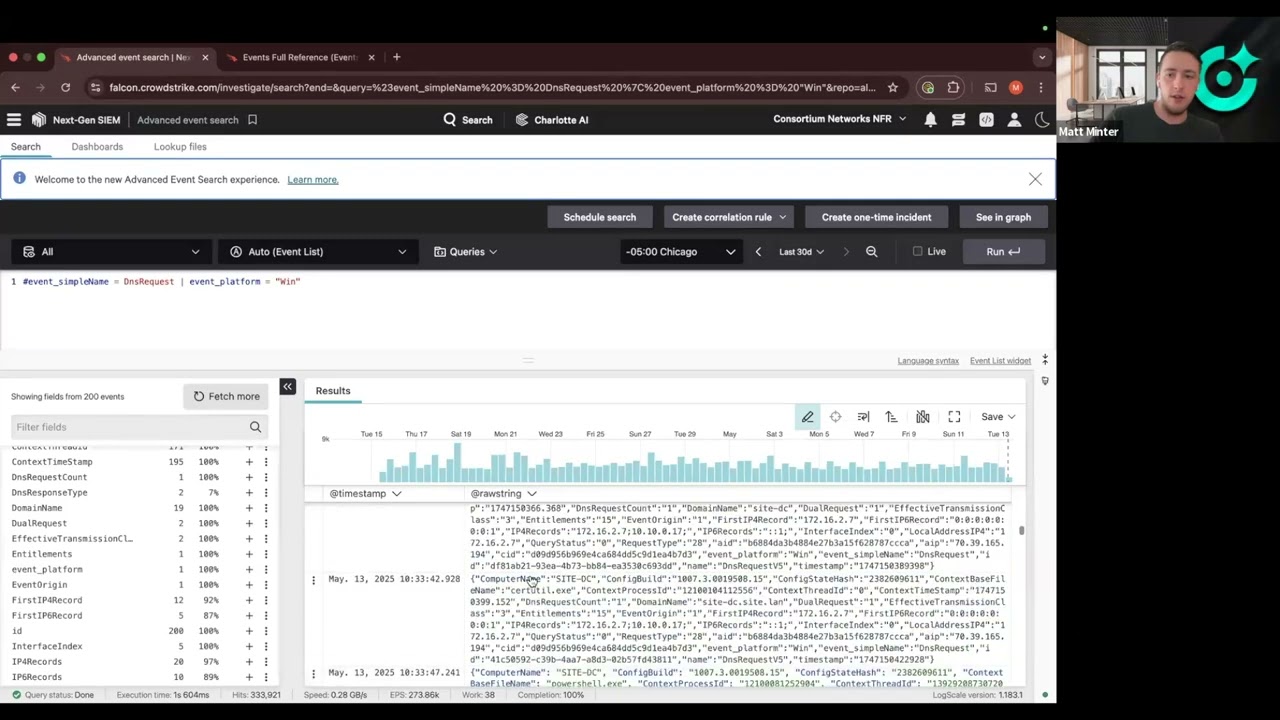Switch to the Lookup files tab

[180, 147]
